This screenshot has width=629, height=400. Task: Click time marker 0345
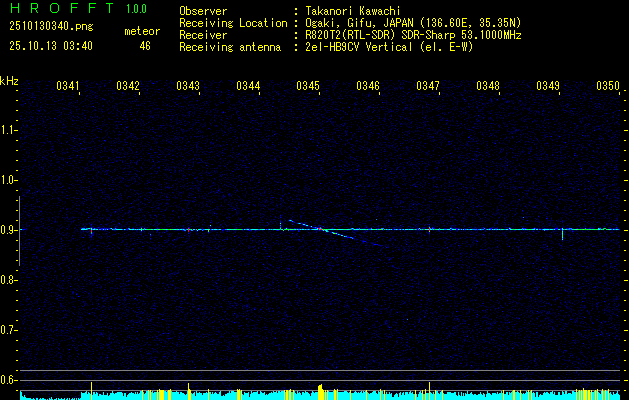(x=308, y=85)
